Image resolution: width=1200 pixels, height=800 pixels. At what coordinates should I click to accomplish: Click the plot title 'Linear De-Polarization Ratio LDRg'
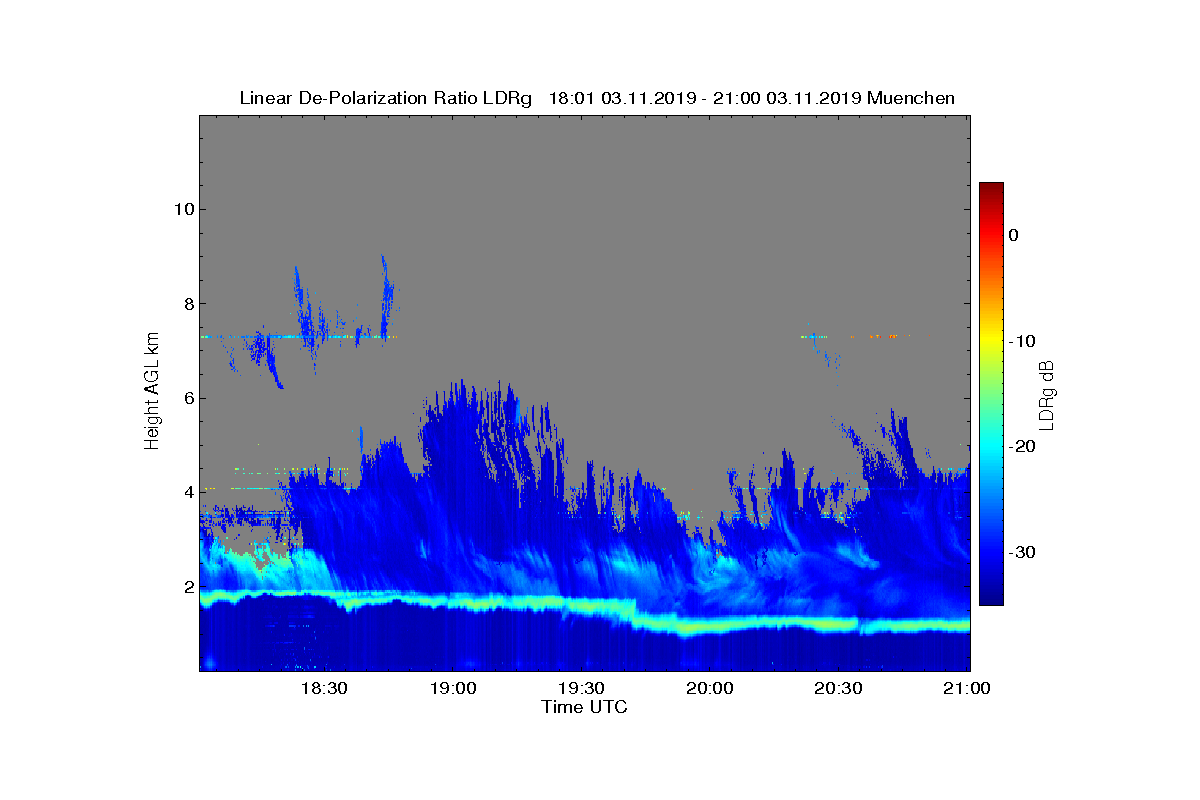click(386, 98)
